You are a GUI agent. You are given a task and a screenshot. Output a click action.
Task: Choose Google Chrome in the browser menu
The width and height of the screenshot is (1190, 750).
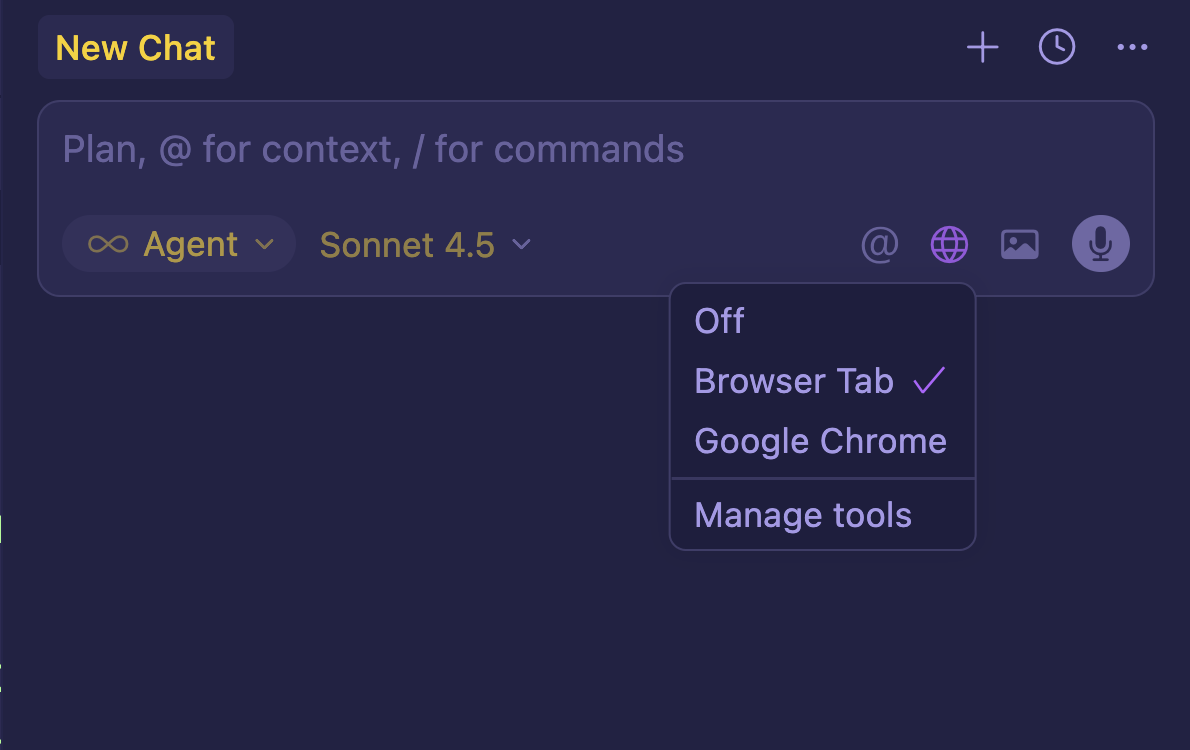pos(821,441)
